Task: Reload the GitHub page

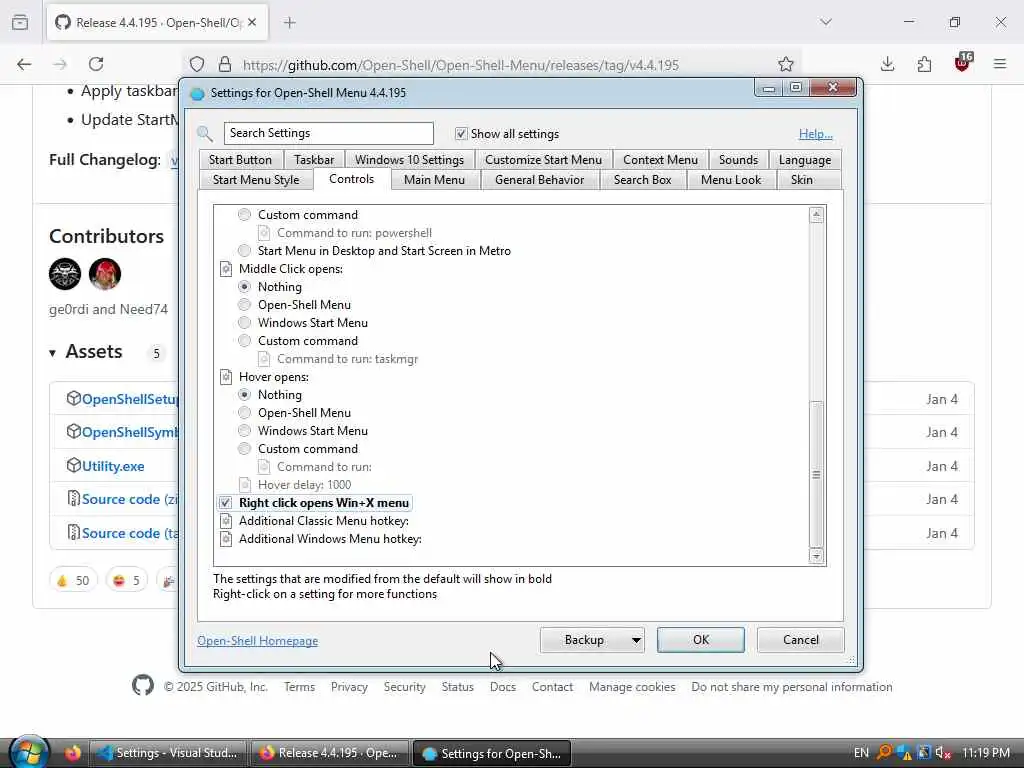Action: click(96, 64)
